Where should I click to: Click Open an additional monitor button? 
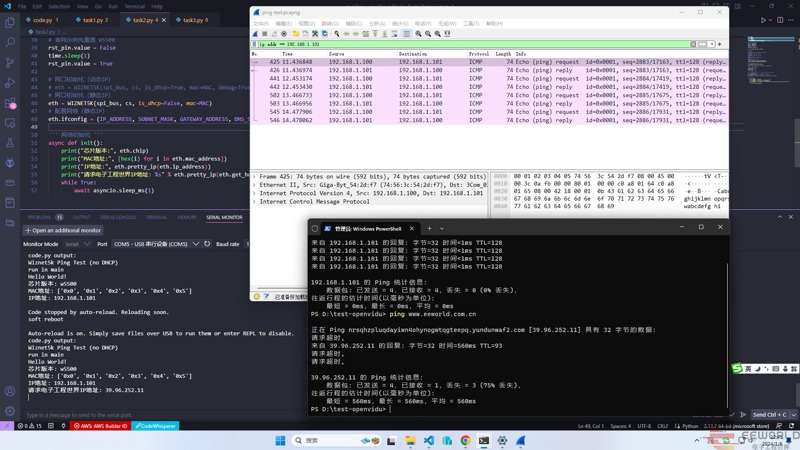click(x=63, y=230)
